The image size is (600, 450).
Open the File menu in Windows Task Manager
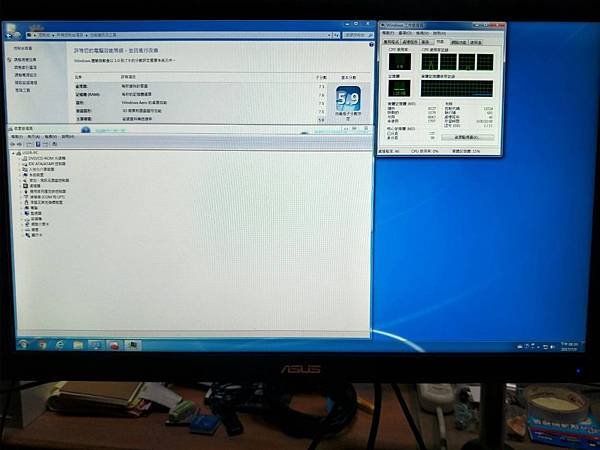(x=389, y=33)
